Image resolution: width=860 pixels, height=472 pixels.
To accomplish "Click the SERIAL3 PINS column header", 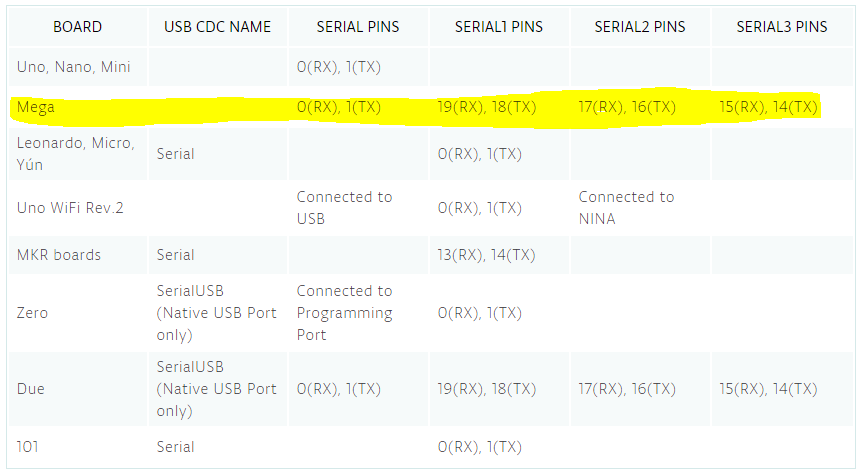I will tap(782, 27).
